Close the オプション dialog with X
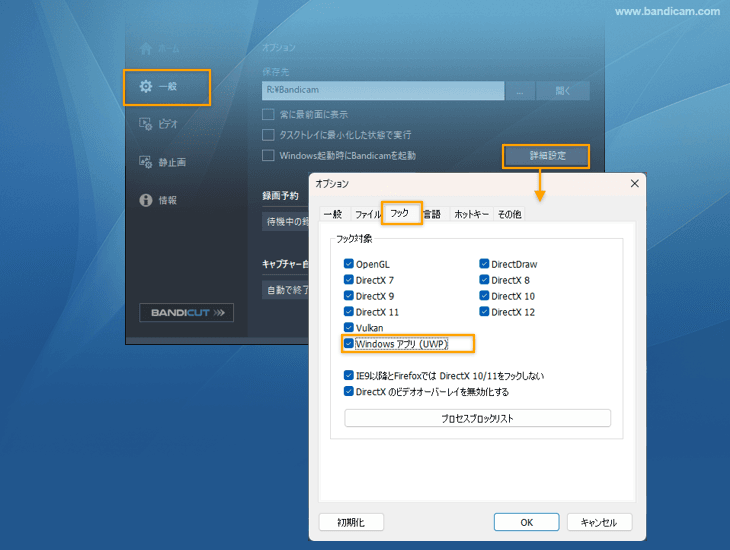 (635, 183)
